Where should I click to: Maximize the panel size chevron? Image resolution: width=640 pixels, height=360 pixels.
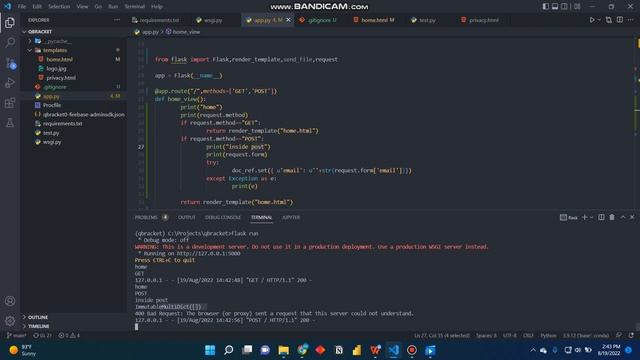623,217
